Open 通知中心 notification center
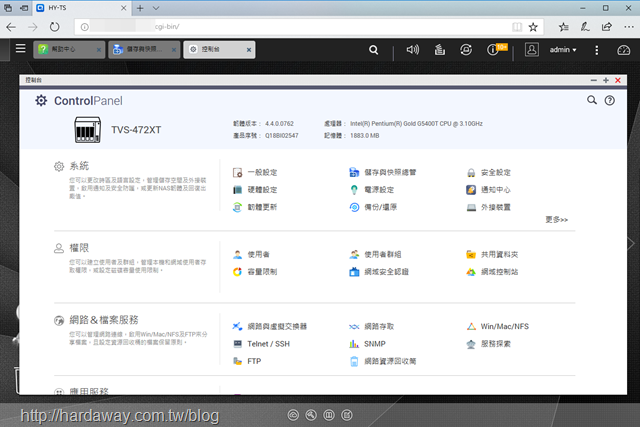Image resolution: width=640 pixels, height=427 pixels. (x=489, y=190)
